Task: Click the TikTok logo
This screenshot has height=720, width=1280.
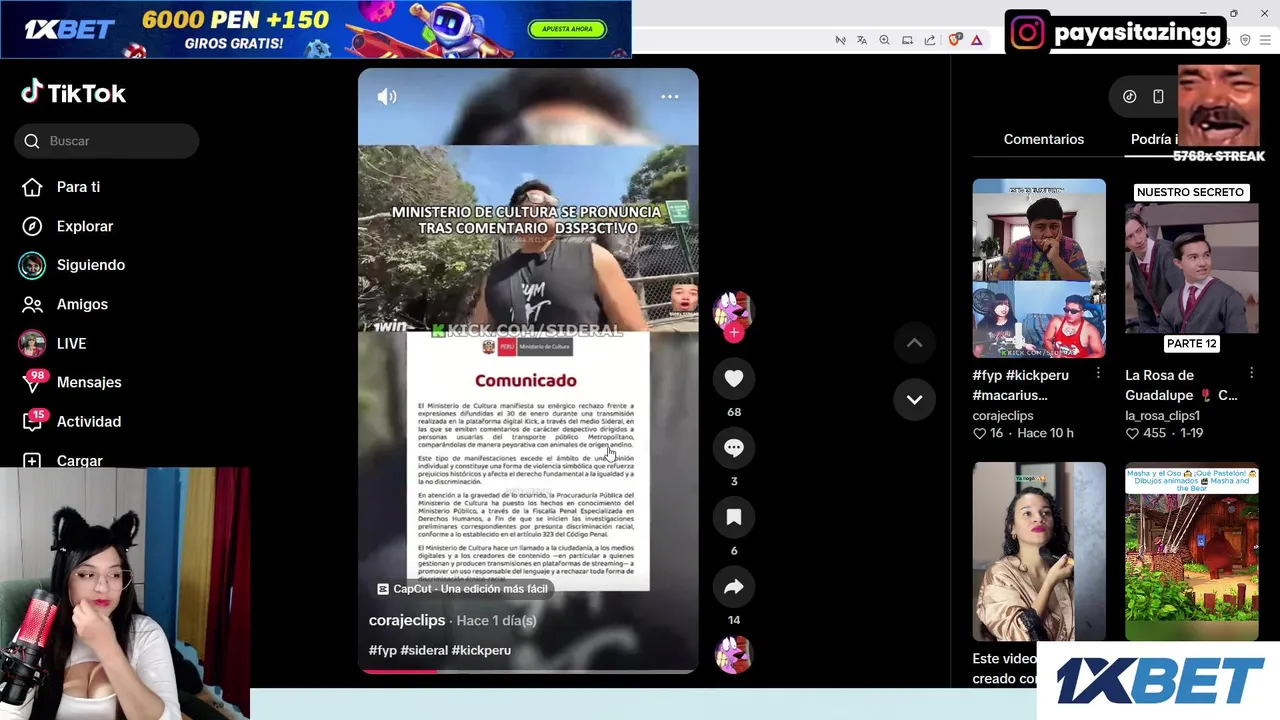Action: pos(73,93)
